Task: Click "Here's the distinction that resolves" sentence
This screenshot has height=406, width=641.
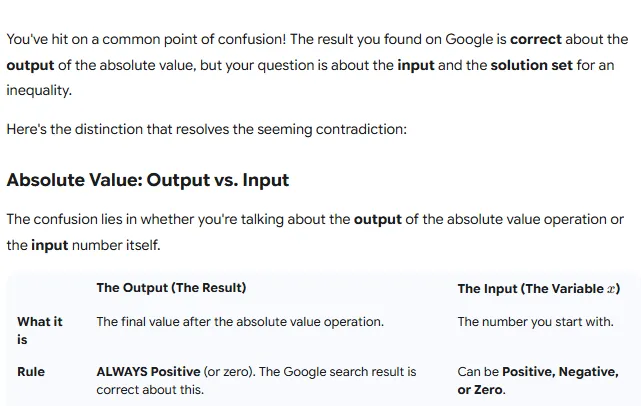Action: [x=206, y=130]
